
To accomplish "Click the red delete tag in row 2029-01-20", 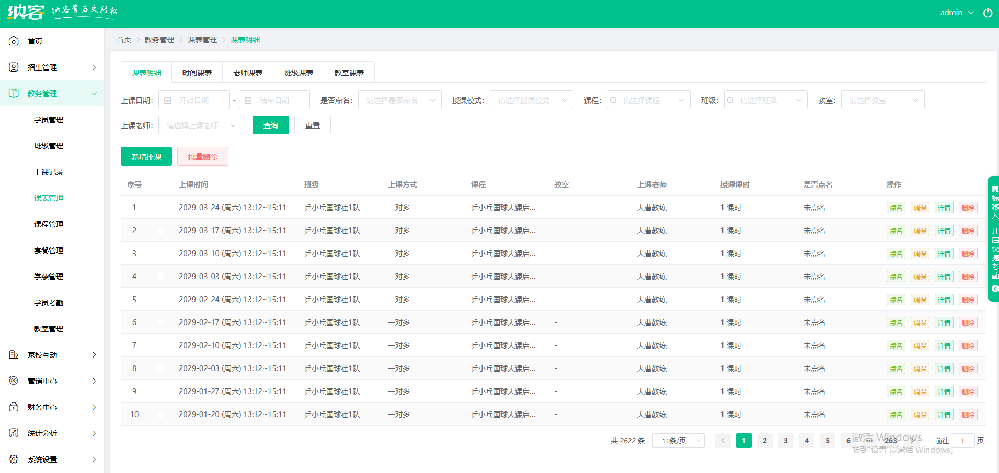I will click(x=968, y=414).
